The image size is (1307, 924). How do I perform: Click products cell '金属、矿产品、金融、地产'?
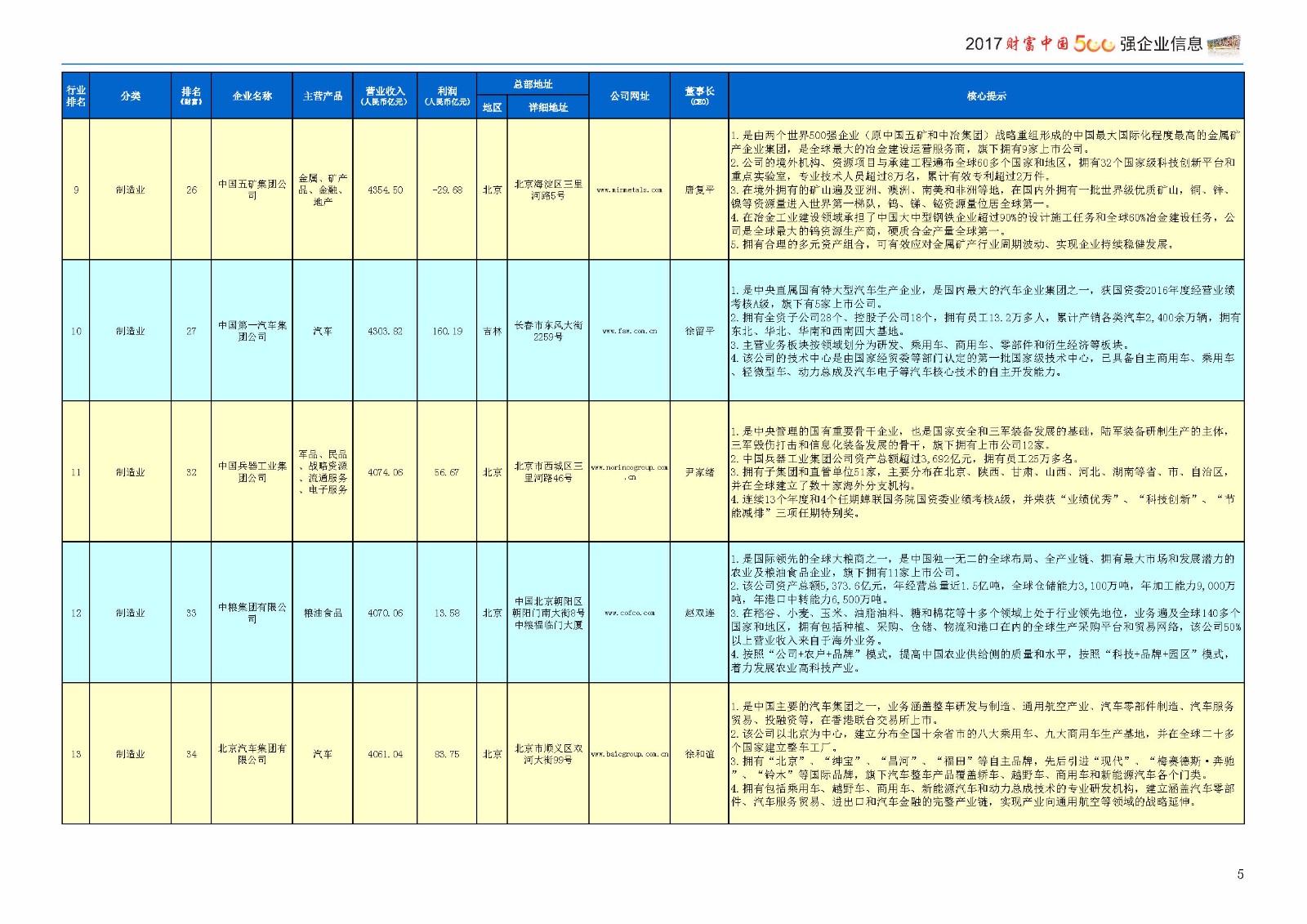[x=323, y=190]
